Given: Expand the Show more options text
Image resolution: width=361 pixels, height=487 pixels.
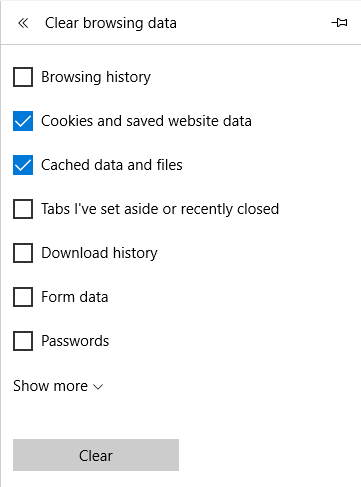Looking at the screenshot, I should pyautogui.click(x=50, y=386).
